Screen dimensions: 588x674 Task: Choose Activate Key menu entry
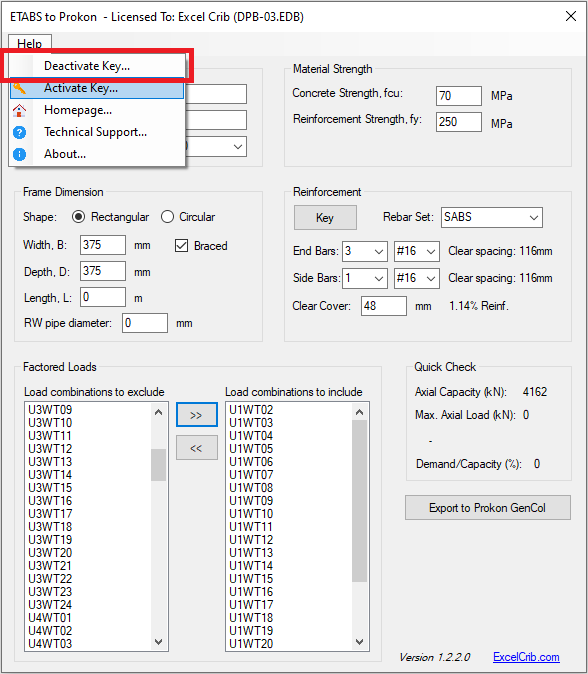click(x=97, y=88)
